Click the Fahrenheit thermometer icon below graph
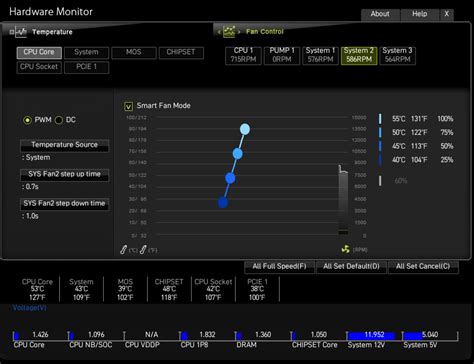Screen dimensions: 474x364 [x=143, y=250]
